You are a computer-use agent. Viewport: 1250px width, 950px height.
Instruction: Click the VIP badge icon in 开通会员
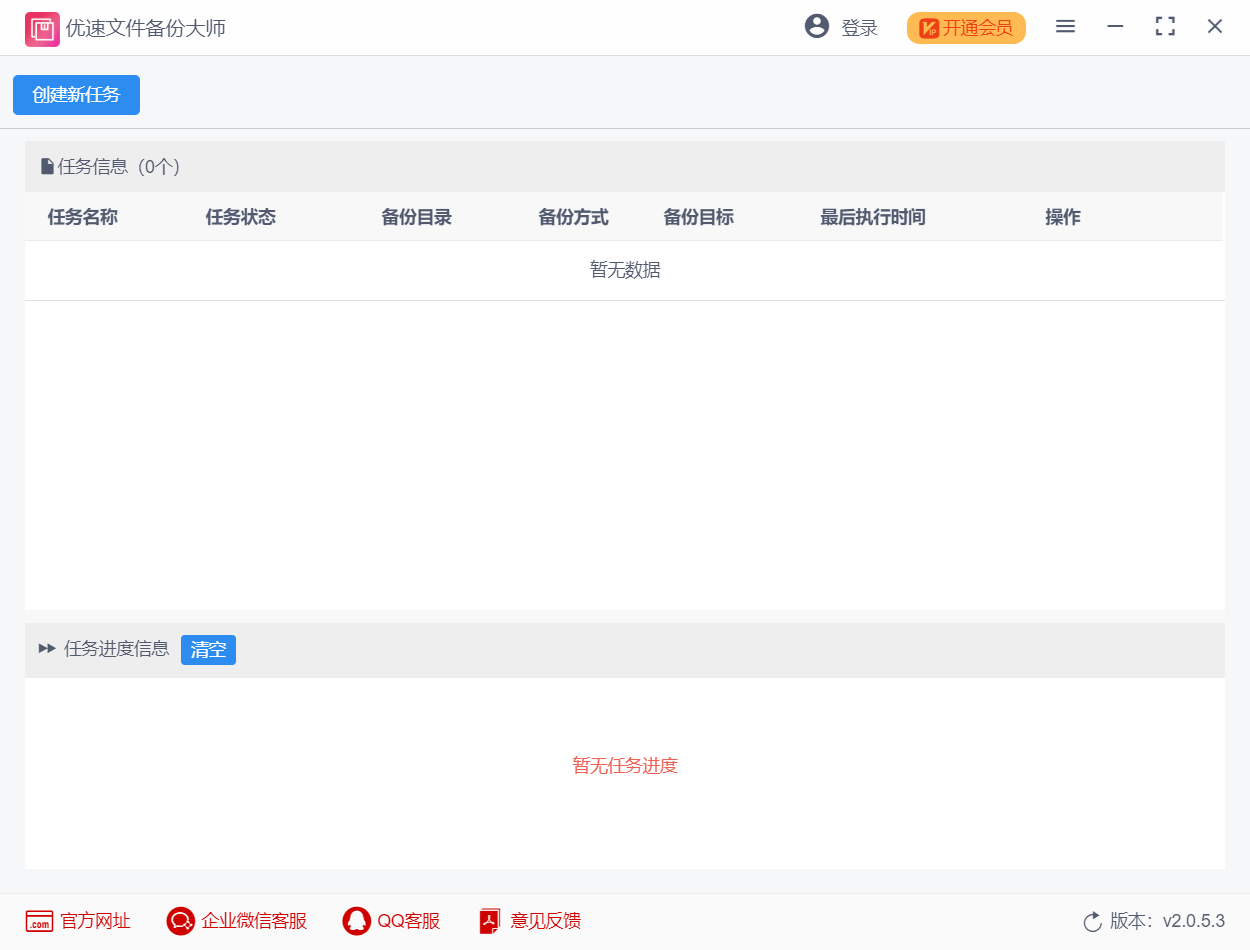tap(929, 28)
